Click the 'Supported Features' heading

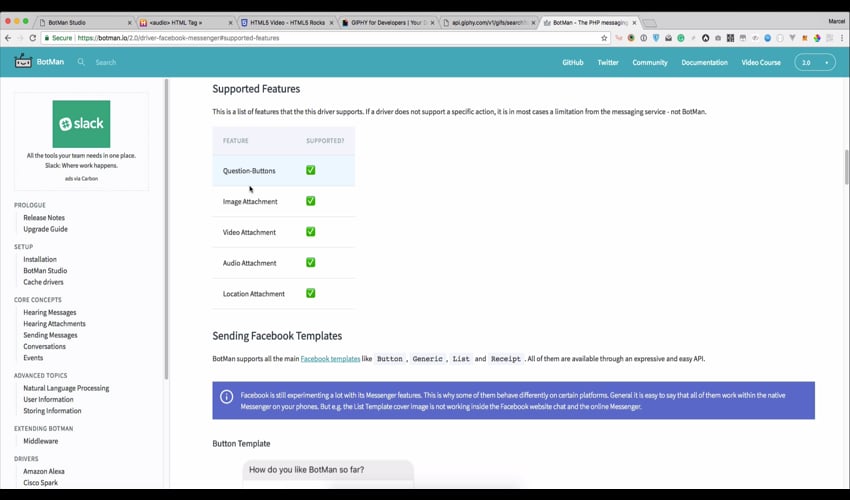256,89
